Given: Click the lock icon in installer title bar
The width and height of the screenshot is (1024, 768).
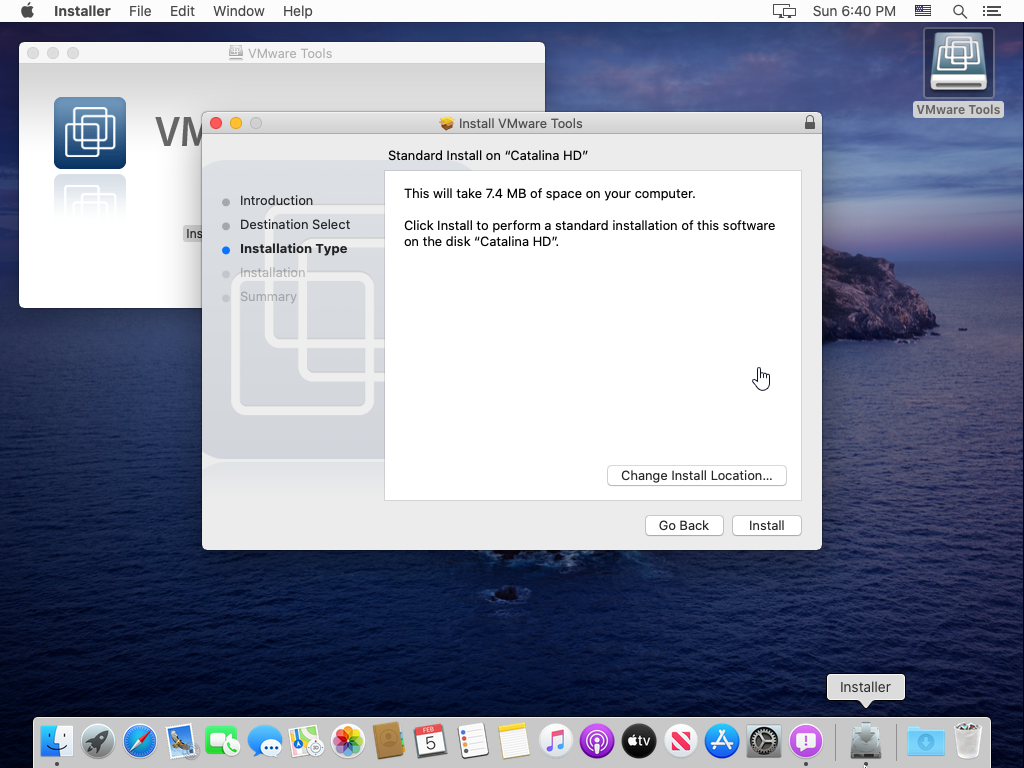Looking at the screenshot, I should 810,123.
